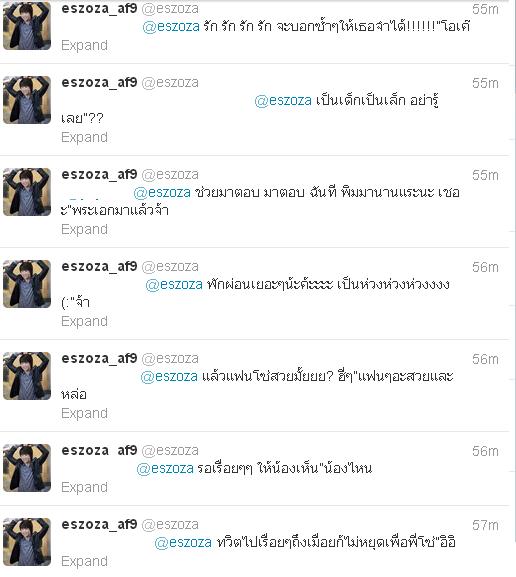The width and height of the screenshot is (516, 577).
Task: Click avatar of the 'รอเรื่อยๆ' tweet
Action: pos(27,468)
